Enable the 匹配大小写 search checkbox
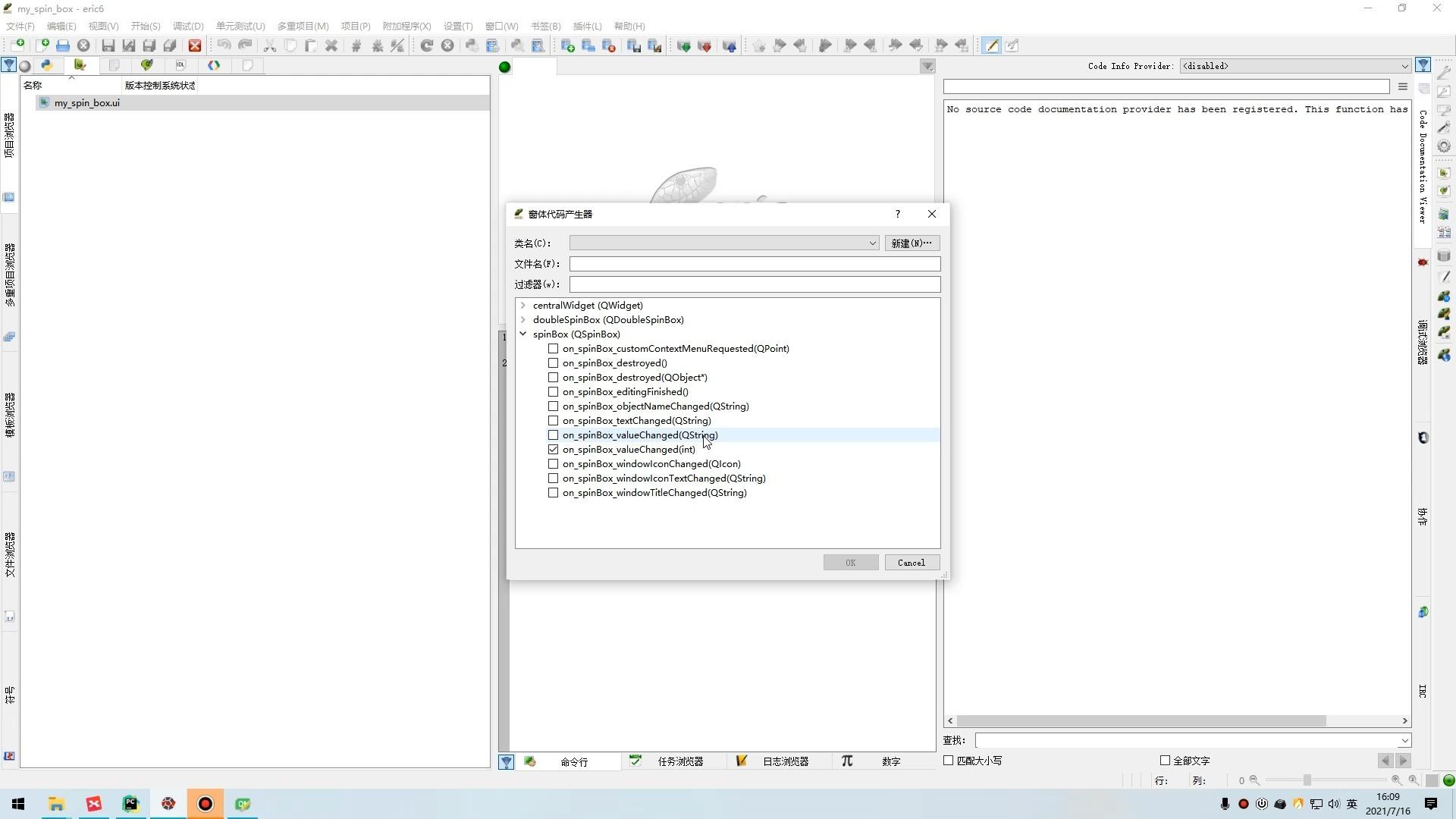This screenshot has height=819, width=1456. click(x=948, y=760)
